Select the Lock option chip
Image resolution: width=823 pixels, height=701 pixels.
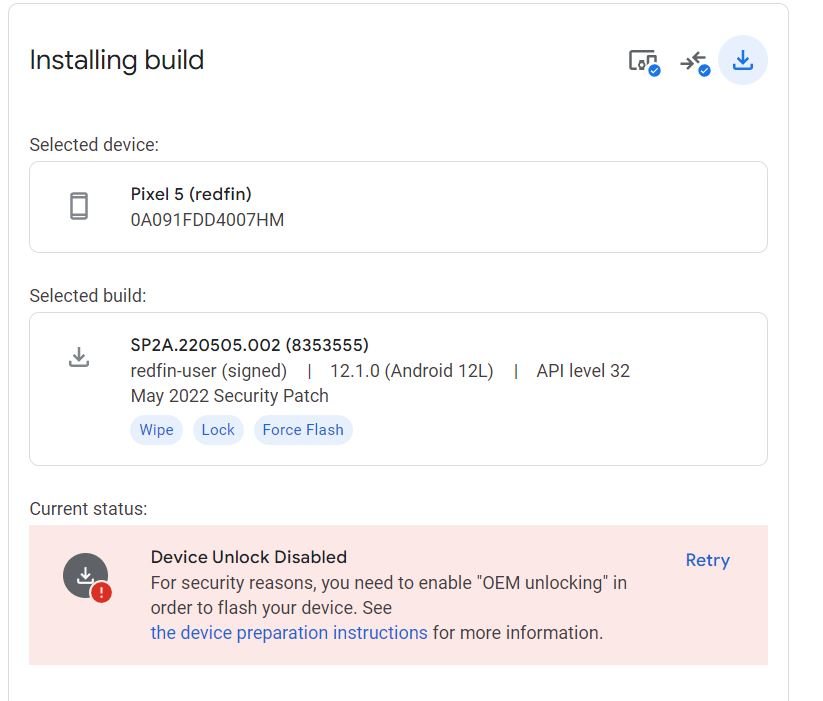(x=218, y=430)
